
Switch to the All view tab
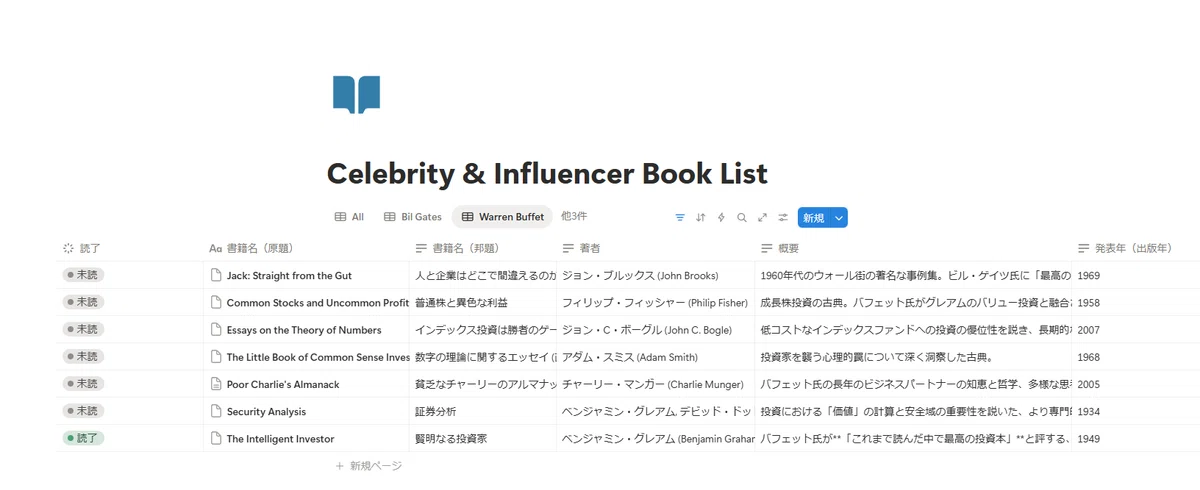point(349,217)
